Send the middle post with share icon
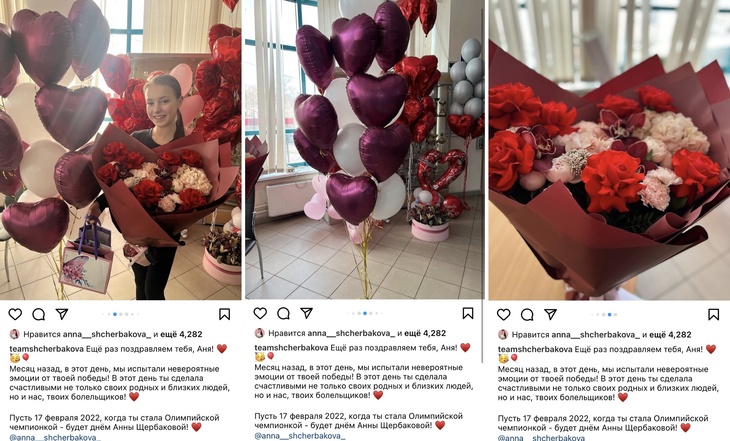 306,312
